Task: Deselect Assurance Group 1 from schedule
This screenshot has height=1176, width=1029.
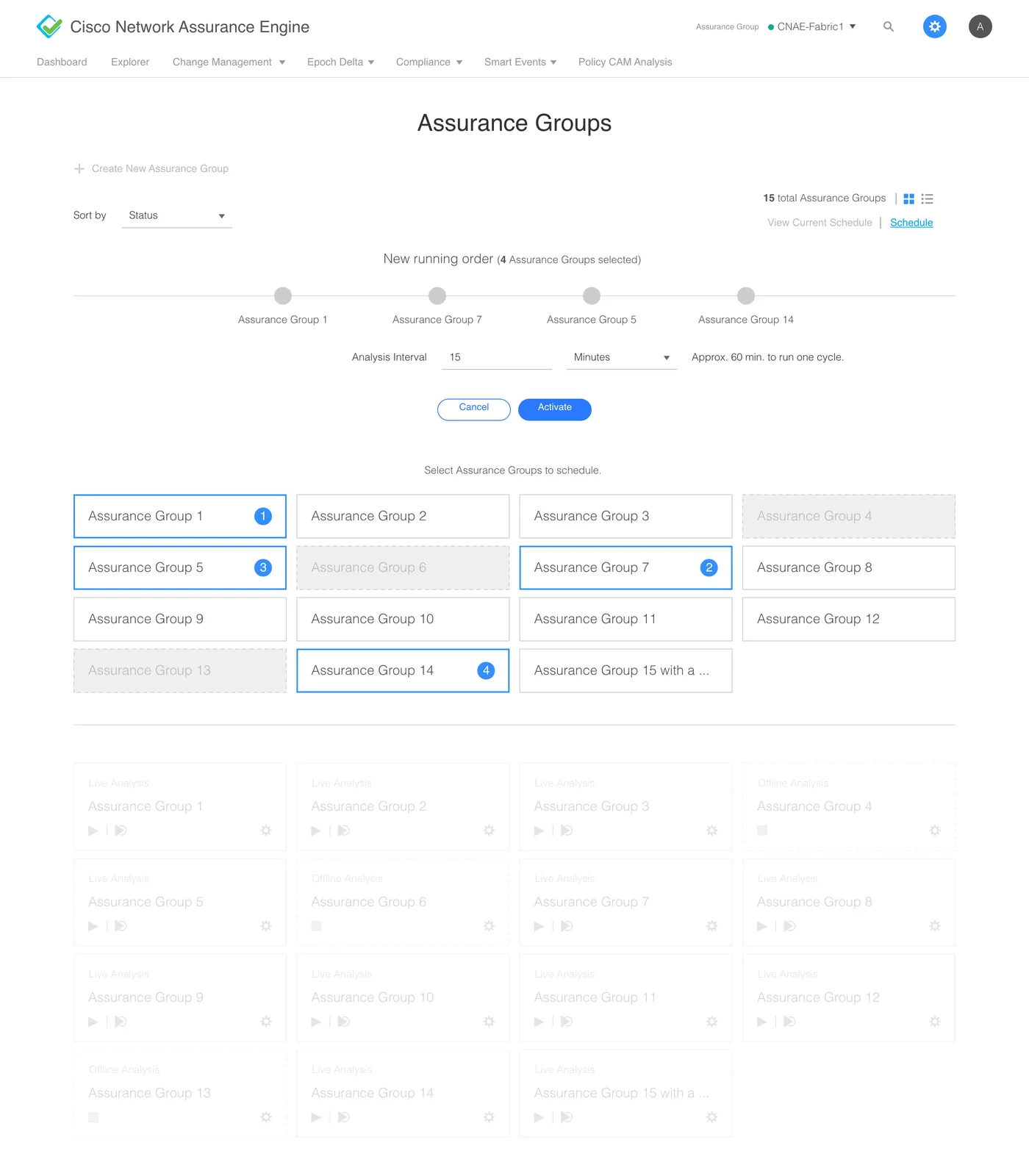Action: point(180,516)
